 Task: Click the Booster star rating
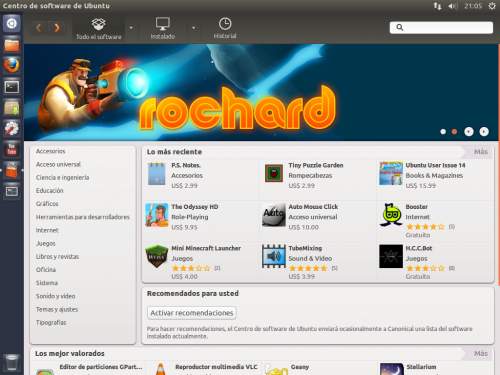[425, 227]
